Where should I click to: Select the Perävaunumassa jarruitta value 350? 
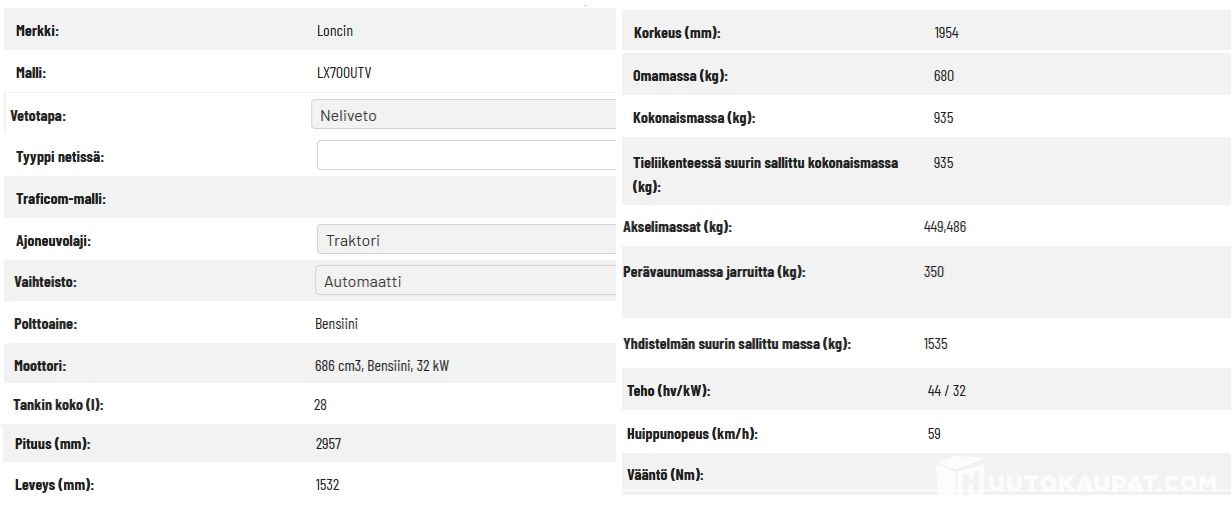[934, 271]
